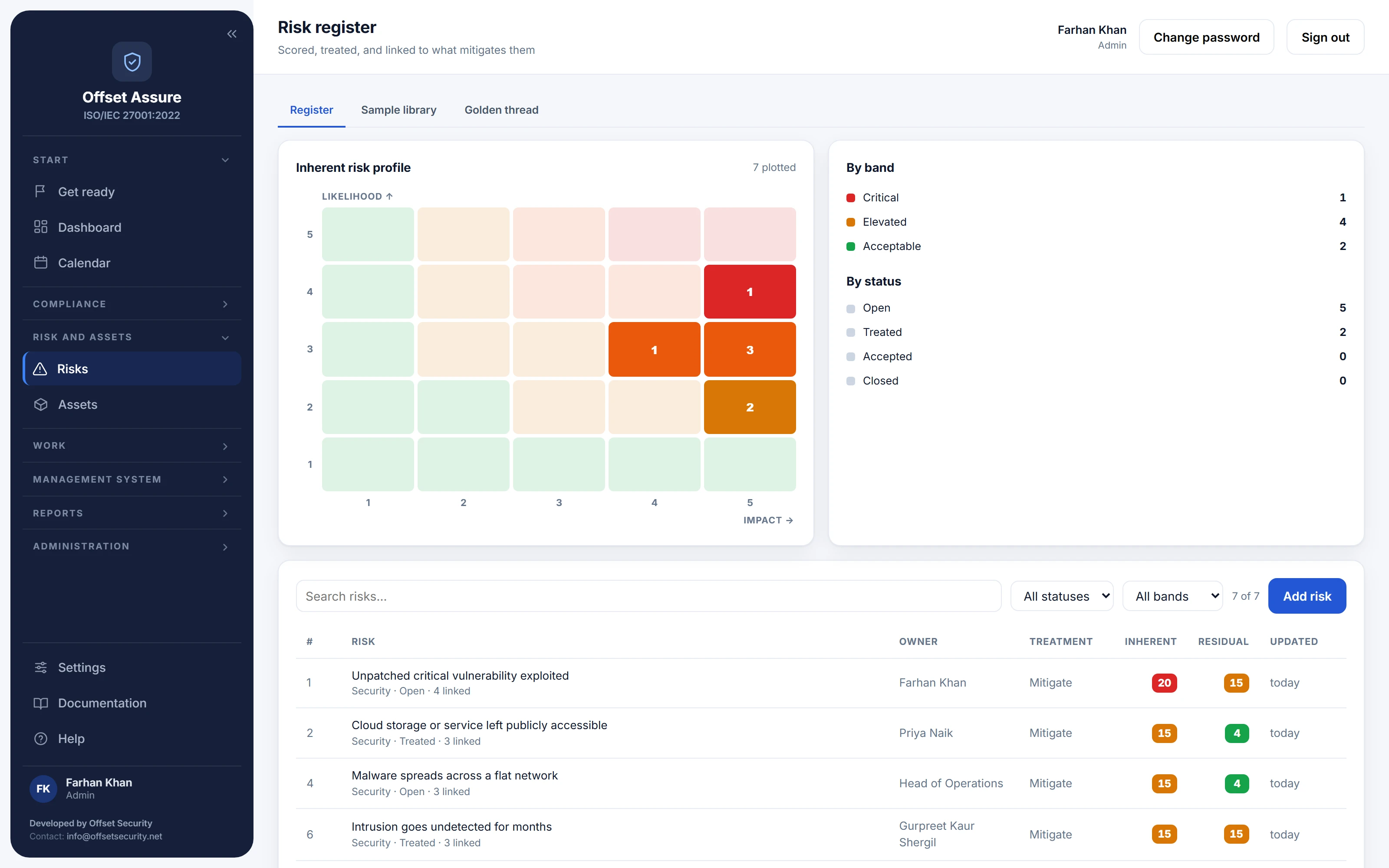Click the FK user avatar
This screenshot has height=868, width=1389.
(43, 788)
